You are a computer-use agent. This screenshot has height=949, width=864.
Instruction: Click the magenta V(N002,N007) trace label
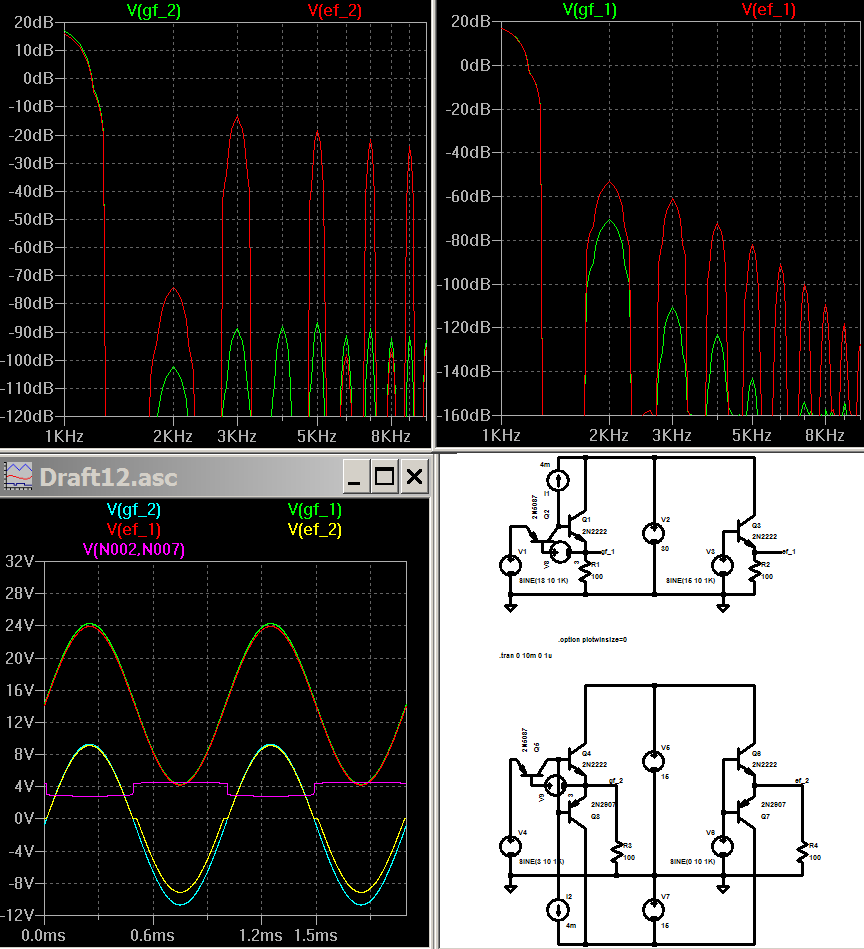(x=134, y=550)
